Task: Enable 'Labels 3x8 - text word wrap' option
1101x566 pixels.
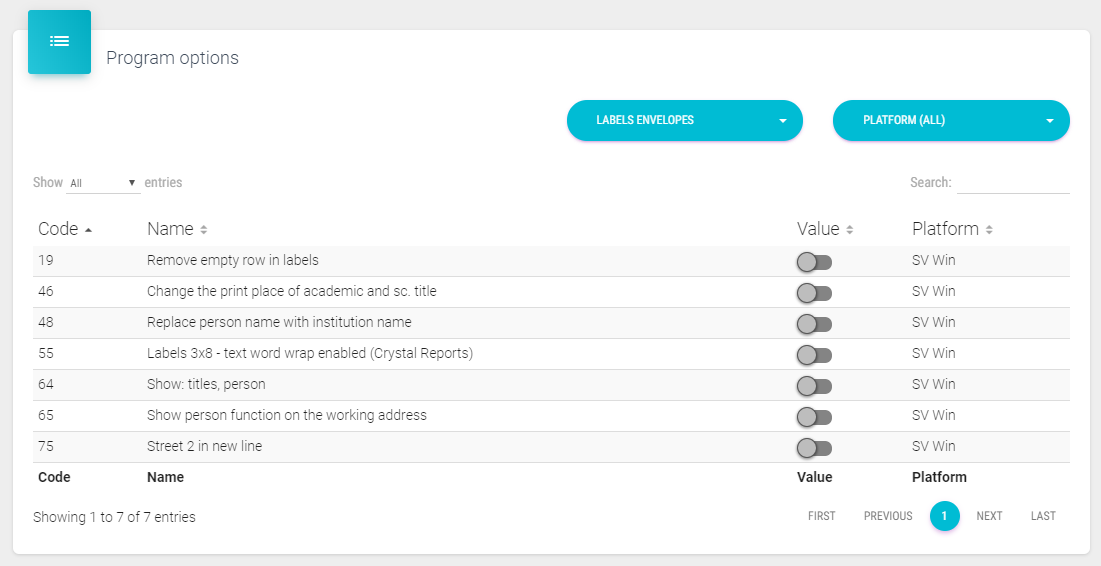Action: click(814, 355)
